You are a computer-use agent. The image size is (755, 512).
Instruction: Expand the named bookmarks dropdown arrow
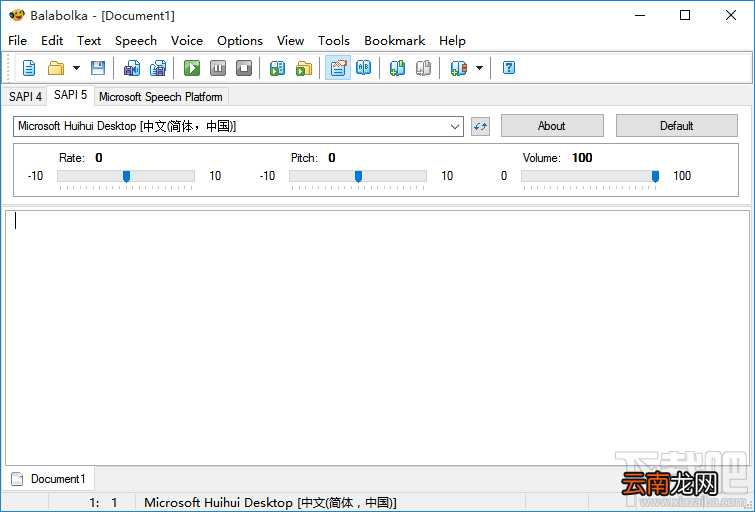(x=479, y=68)
